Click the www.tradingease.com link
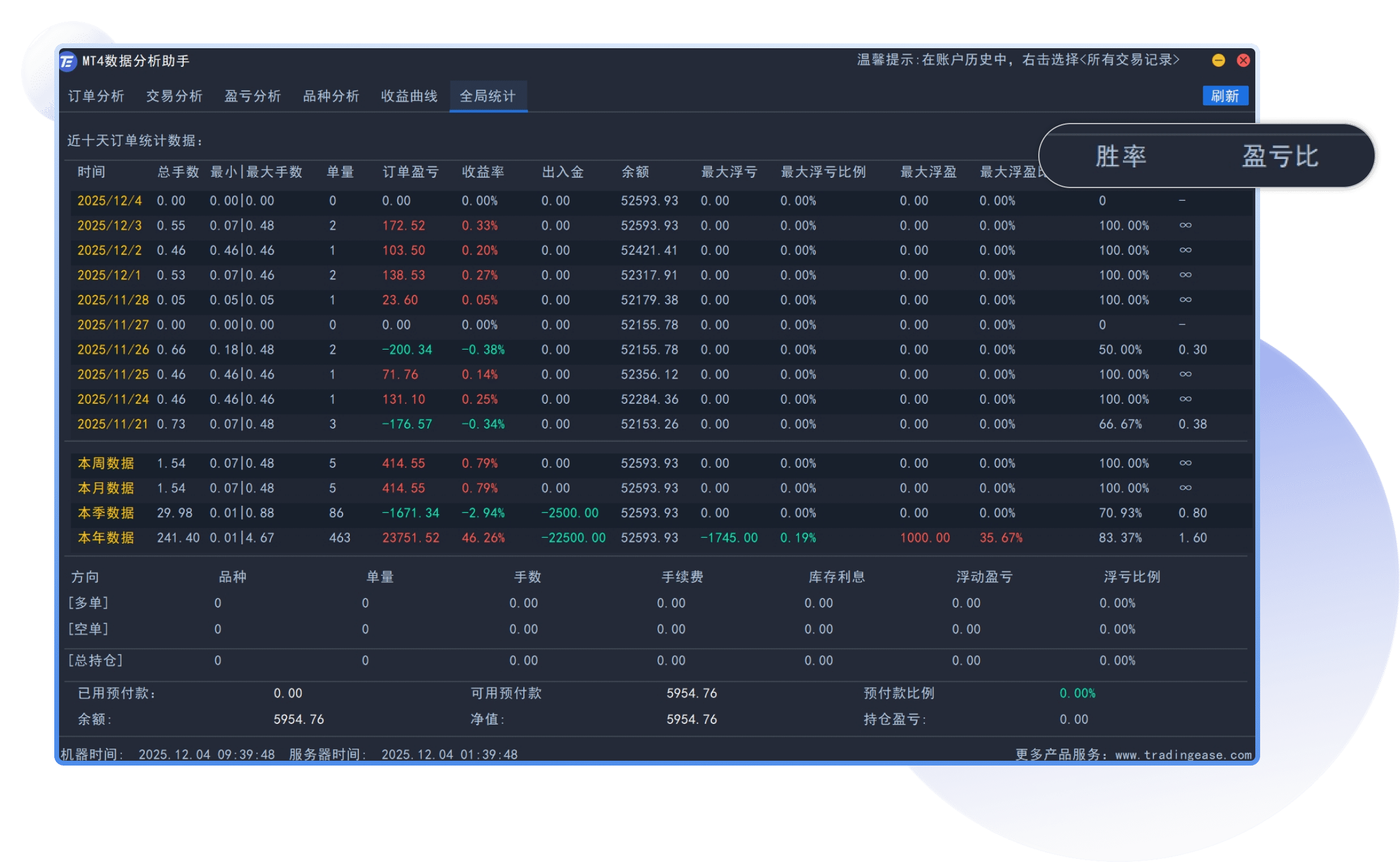Viewport: 1400px width, 862px height. point(1183,755)
